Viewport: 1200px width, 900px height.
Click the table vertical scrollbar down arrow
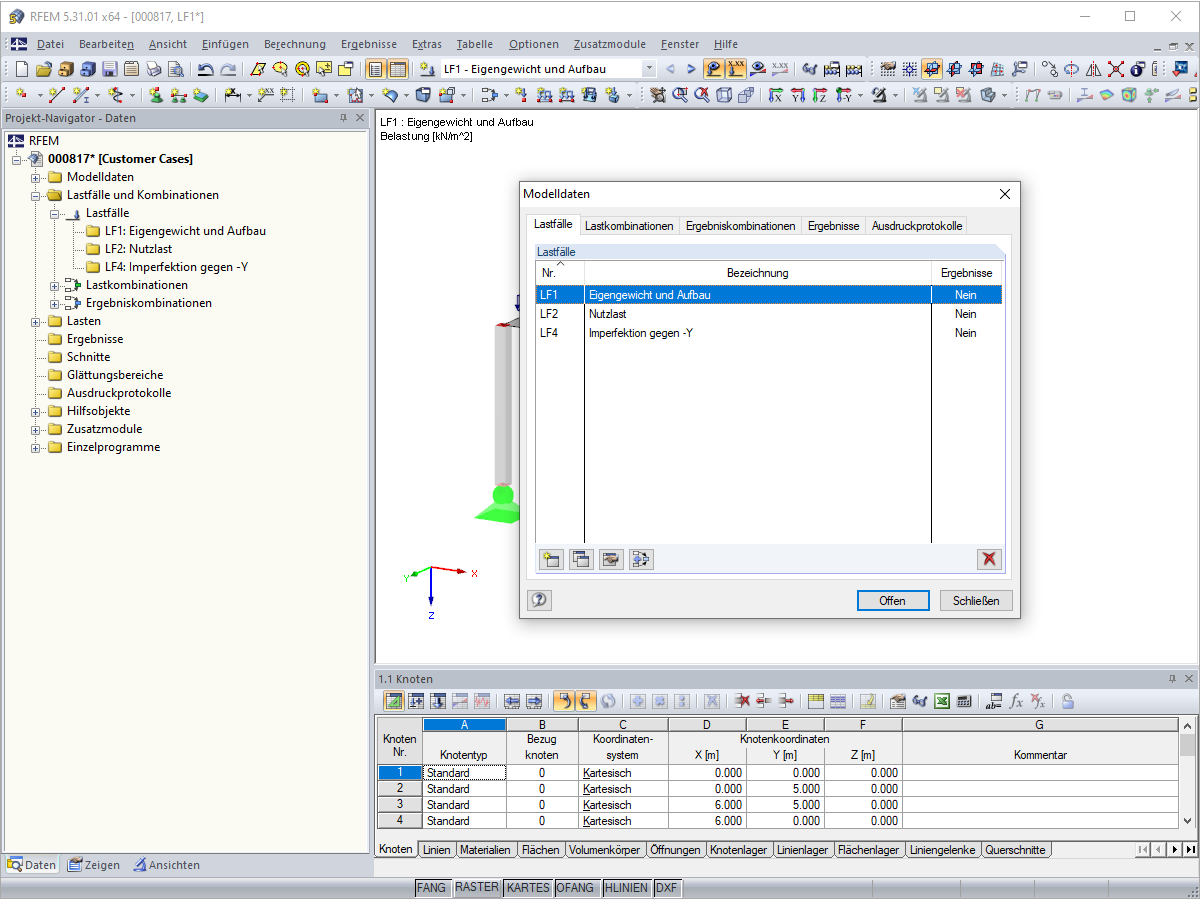pyautogui.click(x=1188, y=821)
